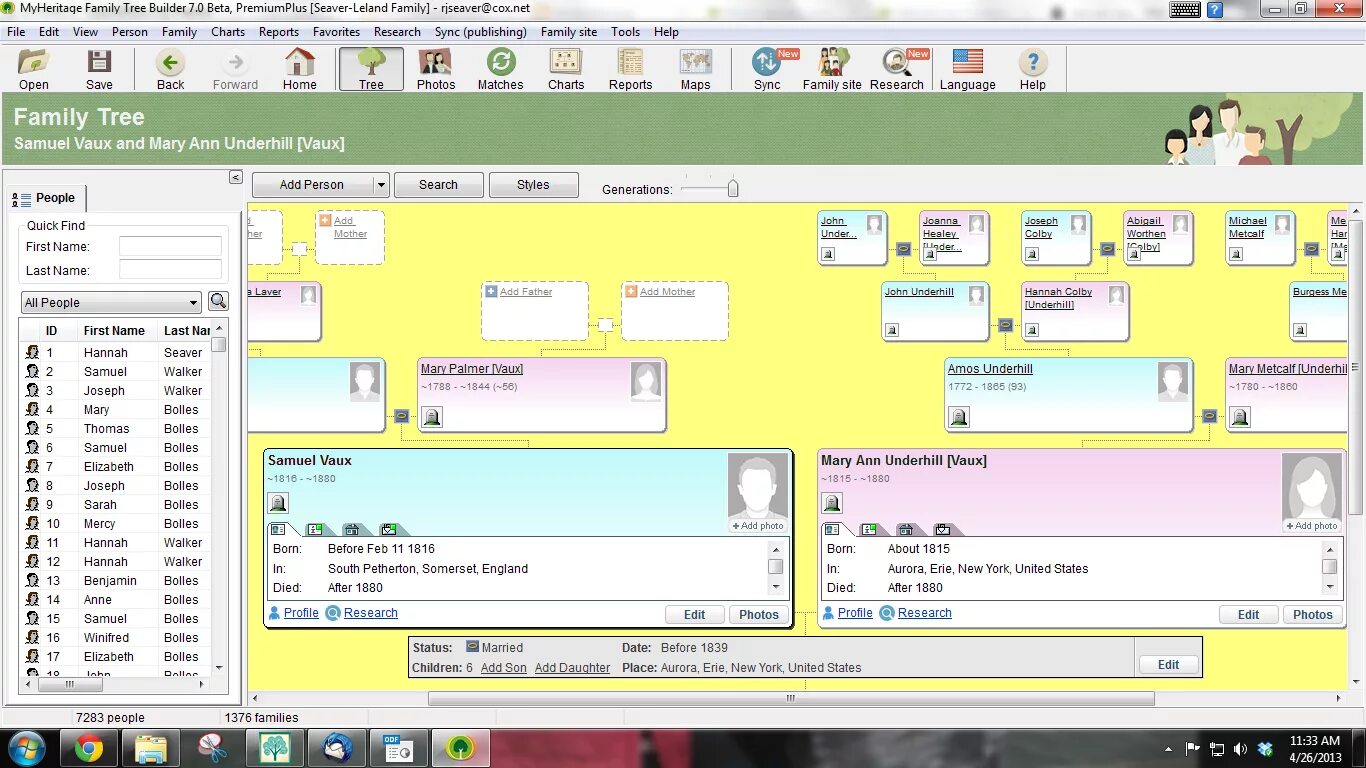Click the Search button above the tree

(438, 185)
